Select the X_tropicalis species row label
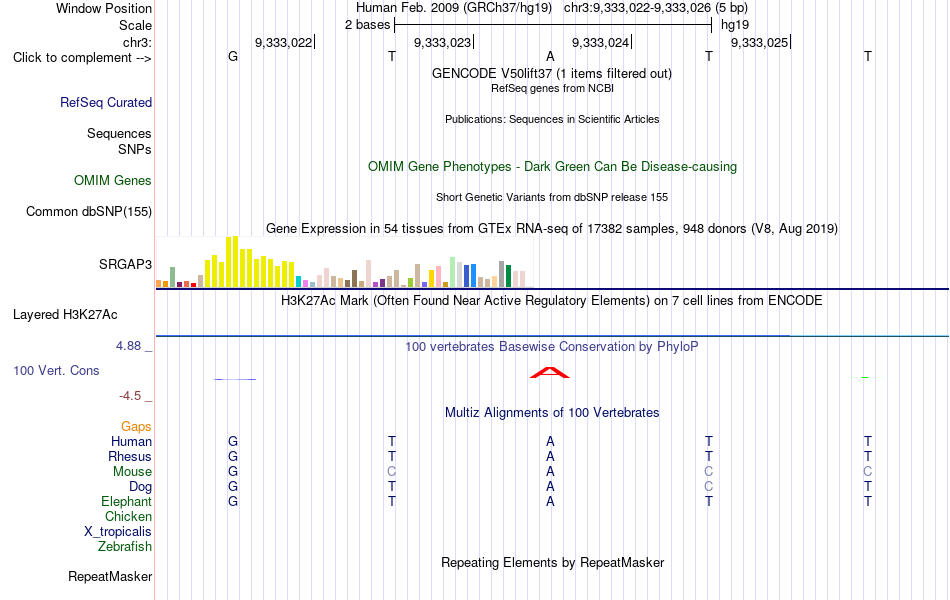Viewport: 950px width, 600px height. click(118, 532)
